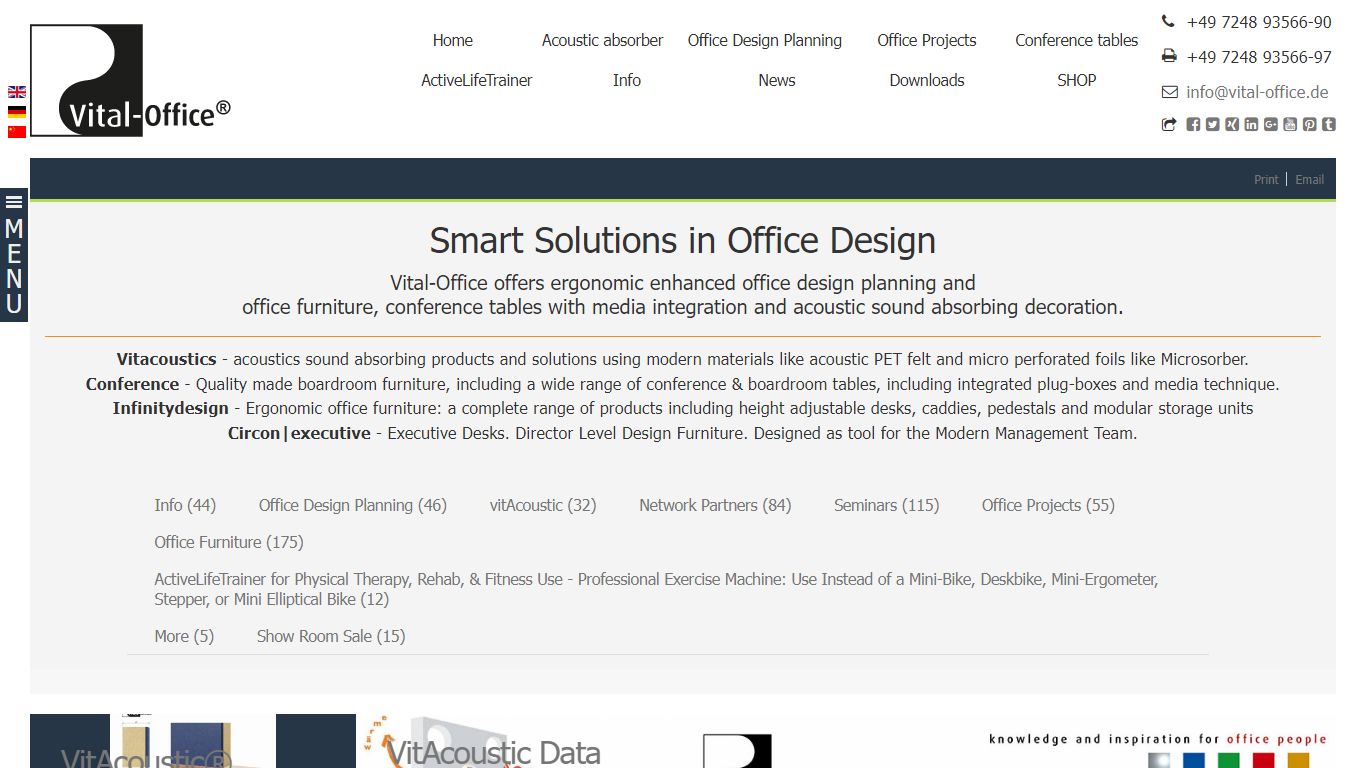Viewport: 1366px width, 768px height.
Task: Click the share arrow icon
Action: [x=1169, y=124]
